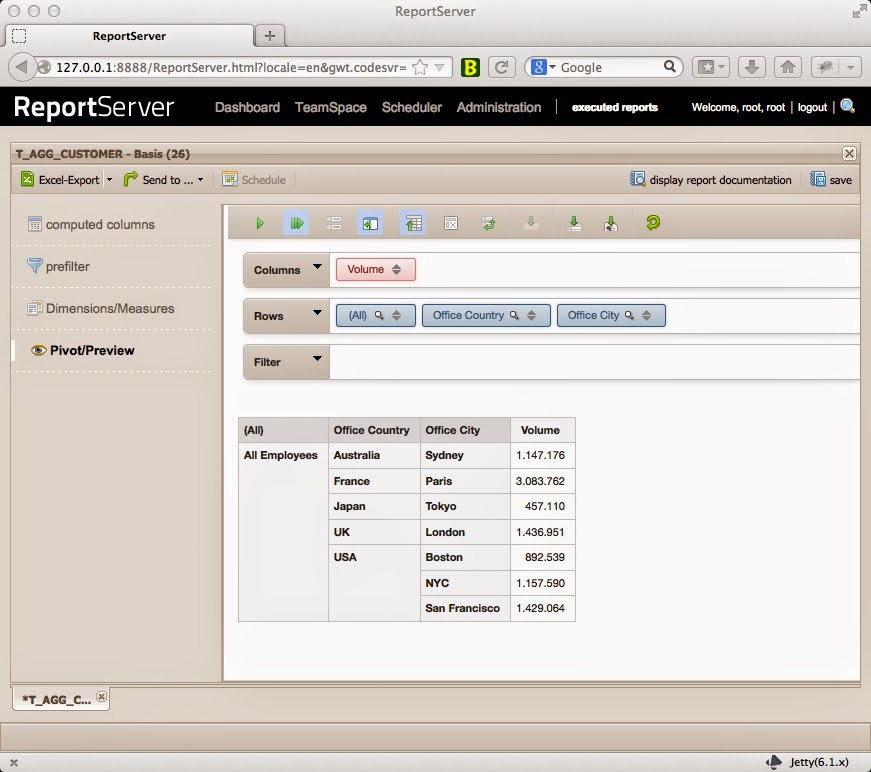Screen dimensions: 871x772
Task: Open the Excel-Export dropdown arrow
Action: pyautogui.click(x=109, y=179)
